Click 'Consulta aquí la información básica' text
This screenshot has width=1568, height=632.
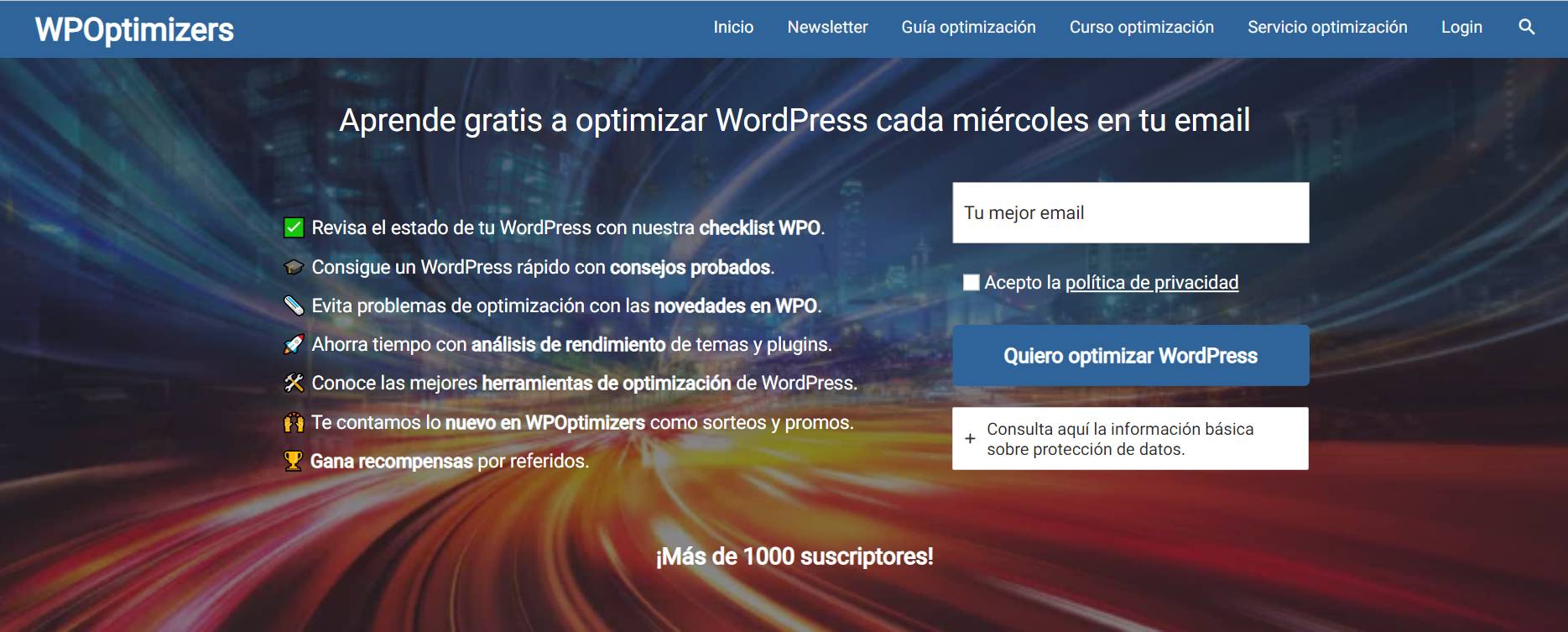coord(1120,429)
